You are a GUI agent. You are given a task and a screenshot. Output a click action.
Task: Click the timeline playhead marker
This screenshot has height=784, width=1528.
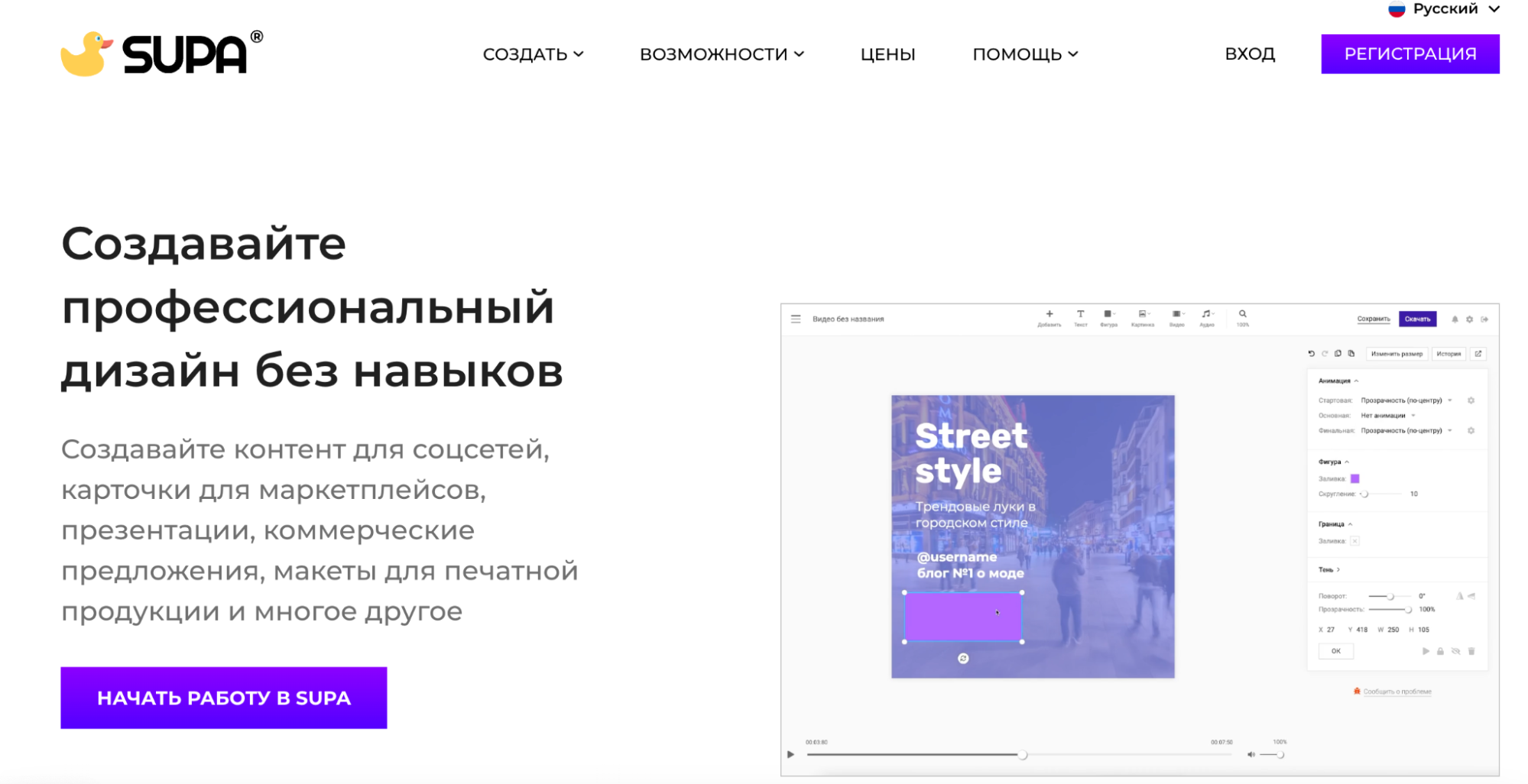(1023, 755)
